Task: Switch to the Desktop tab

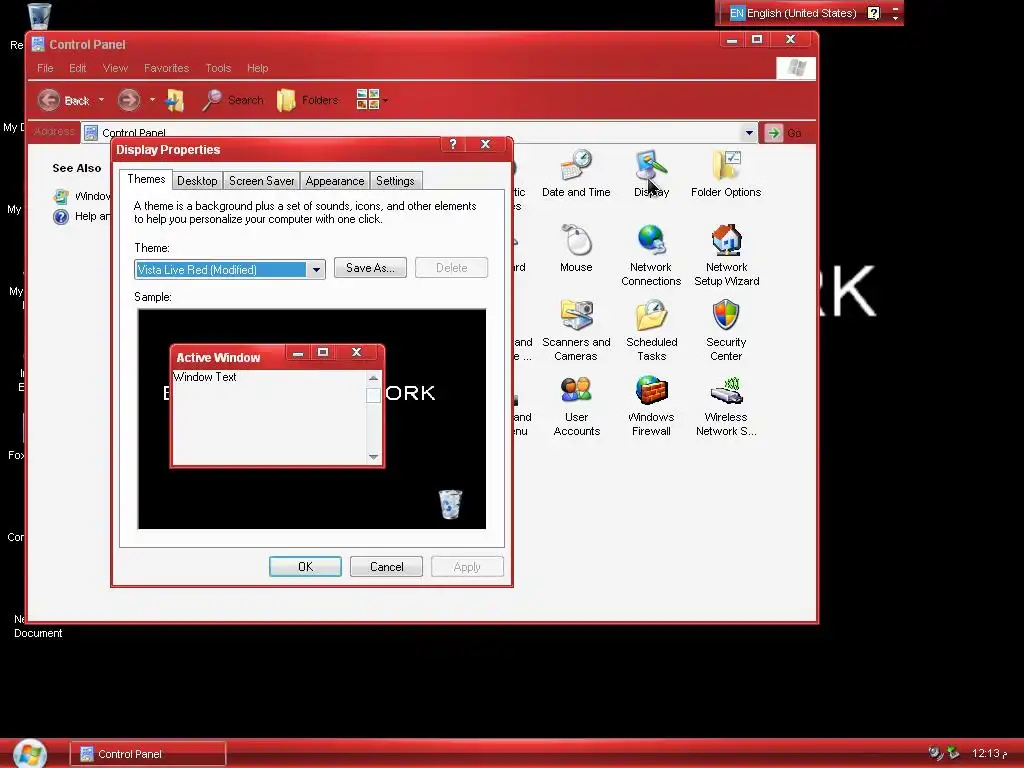Action: [x=197, y=181]
